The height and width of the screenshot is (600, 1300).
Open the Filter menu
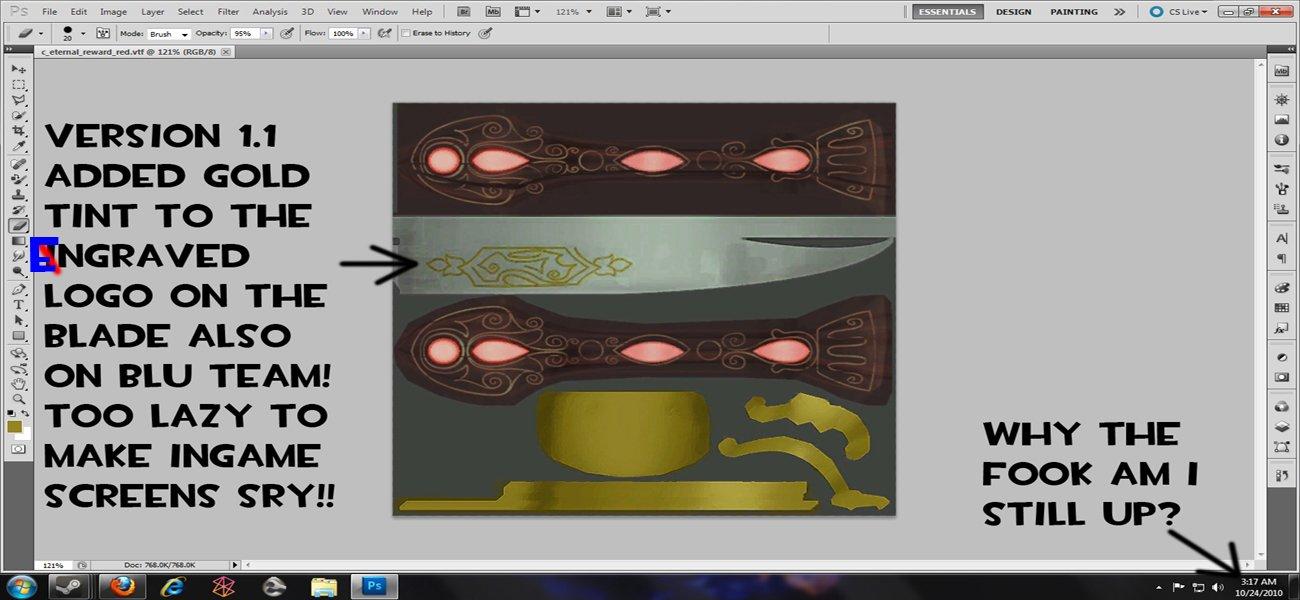pyautogui.click(x=228, y=11)
